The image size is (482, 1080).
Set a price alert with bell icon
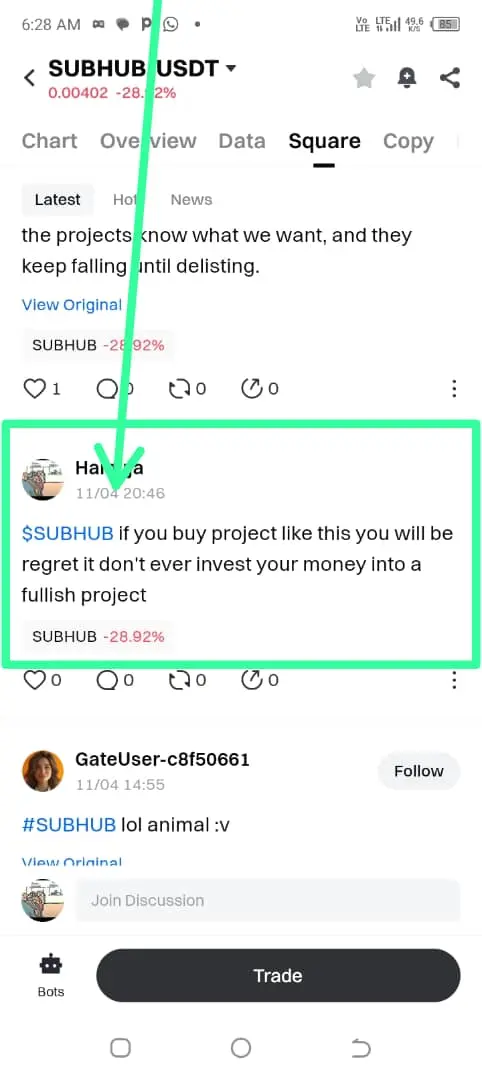(x=407, y=78)
